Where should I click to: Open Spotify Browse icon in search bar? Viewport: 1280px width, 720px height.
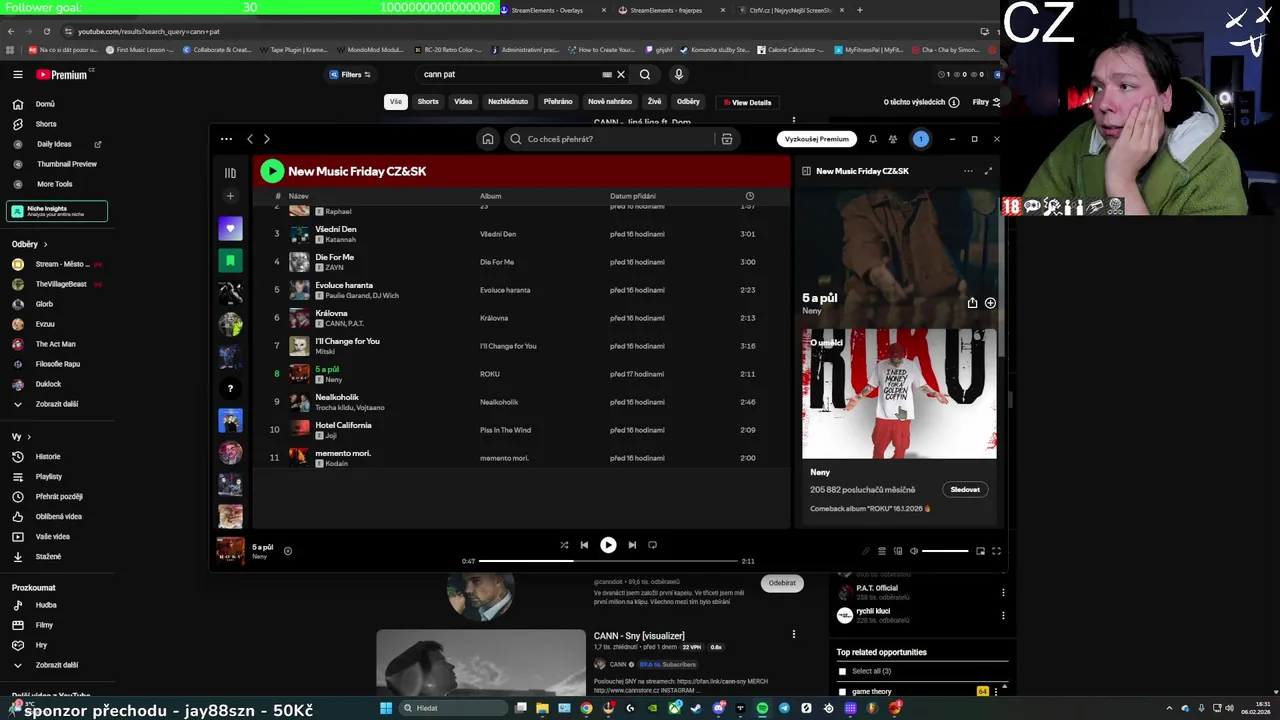[727, 139]
